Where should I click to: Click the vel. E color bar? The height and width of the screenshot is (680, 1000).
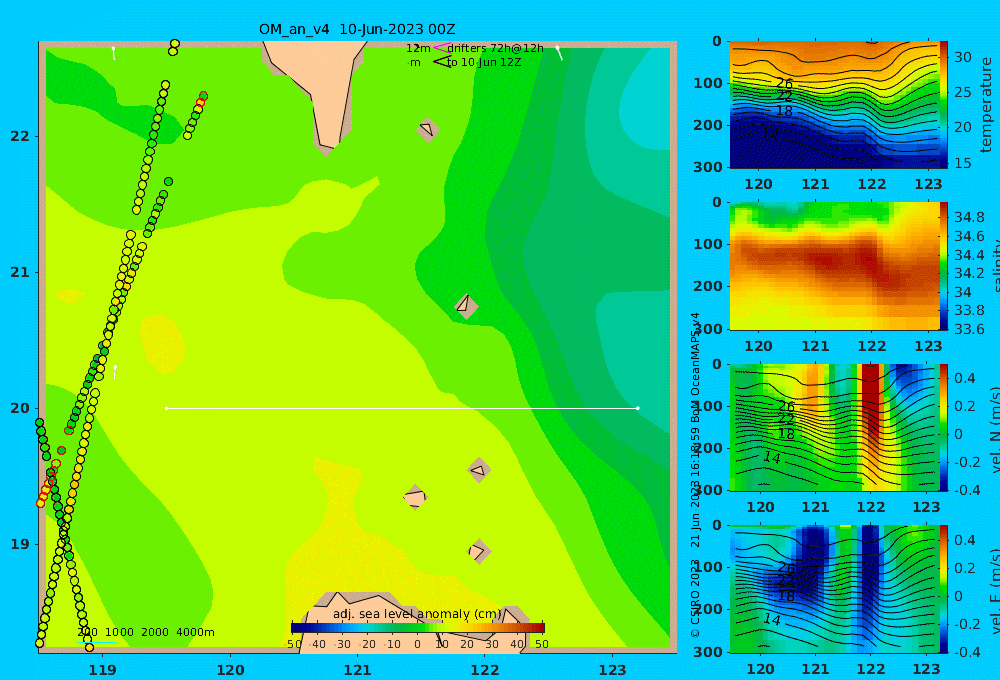tap(944, 589)
